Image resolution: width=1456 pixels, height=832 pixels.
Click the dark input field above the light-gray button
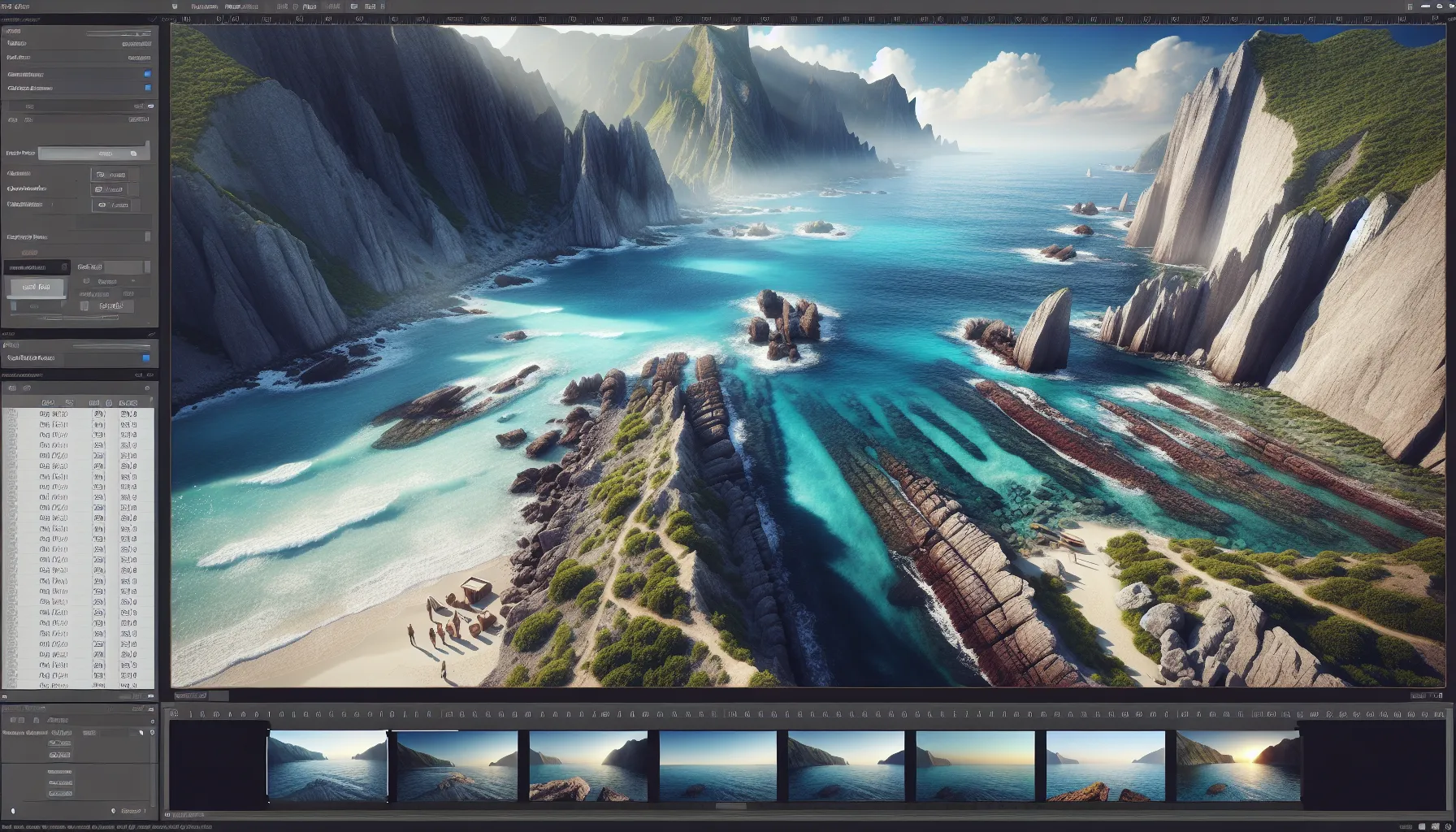37,267
